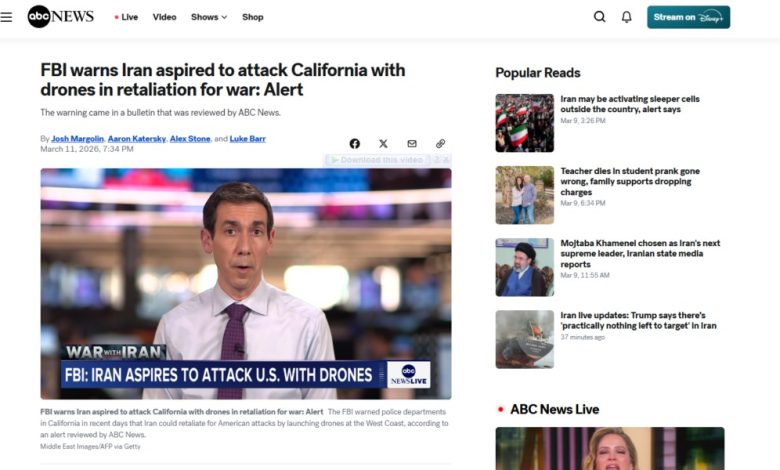Open notifications bell
Viewport: 780px width, 470px height.
tap(627, 17)
